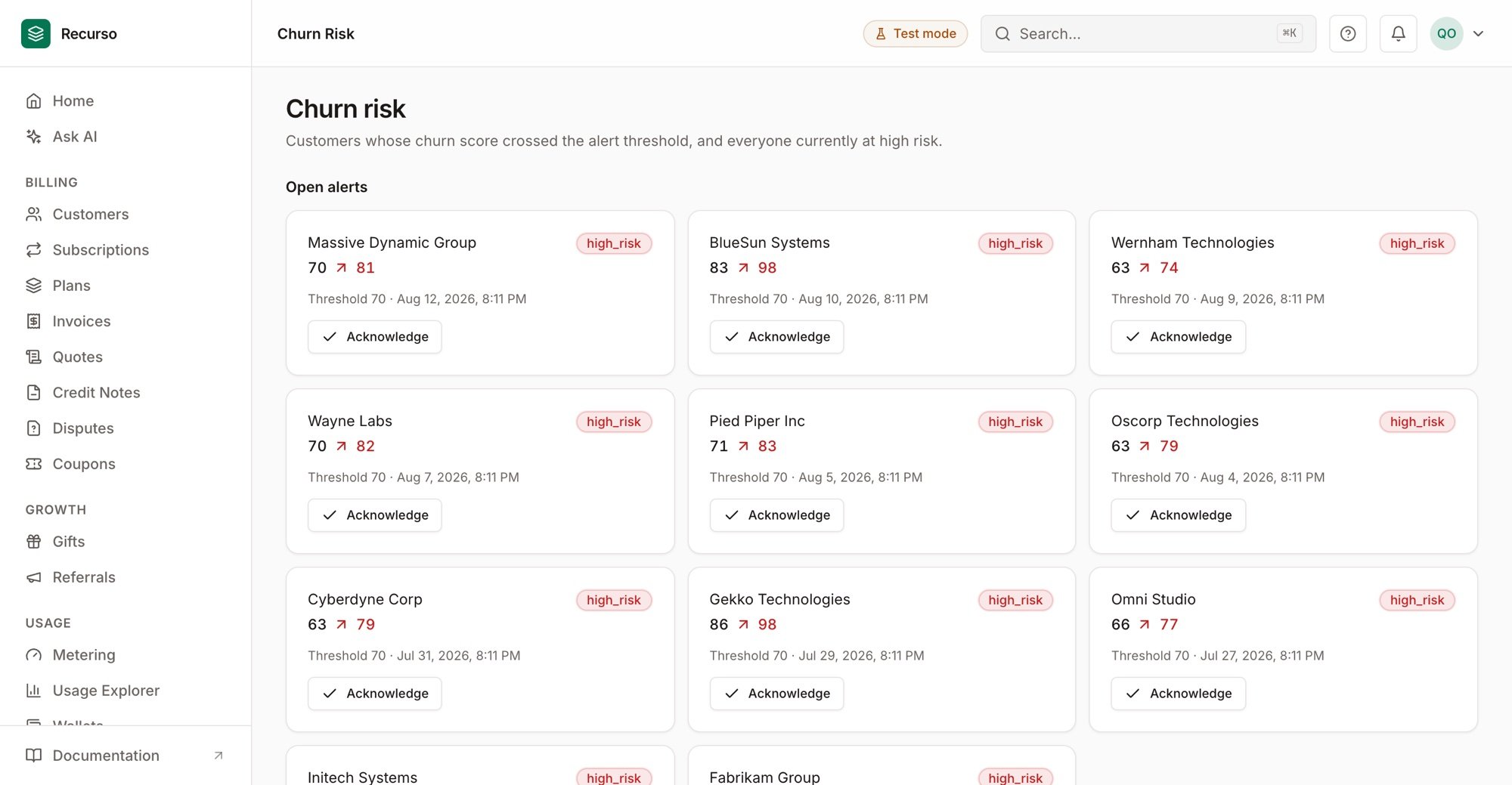The height and width of the screenshot is (785, 1512).
Task: Click Omni Studio customer name
Action: [1153, 599]
